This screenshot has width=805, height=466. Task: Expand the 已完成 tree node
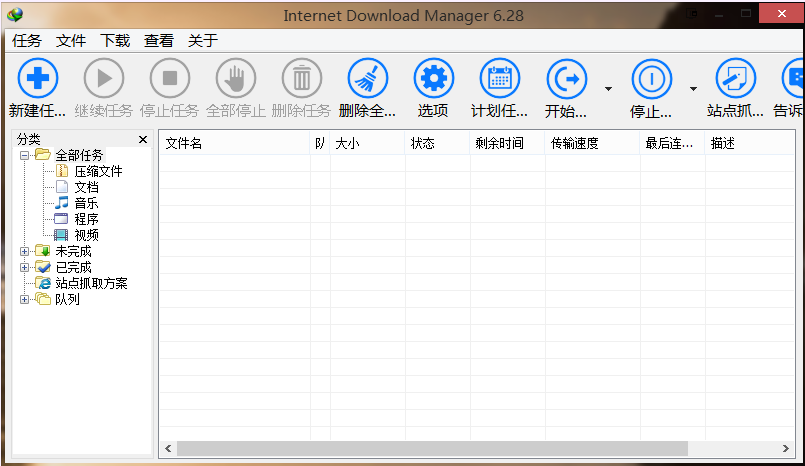[x=24, y=267]
